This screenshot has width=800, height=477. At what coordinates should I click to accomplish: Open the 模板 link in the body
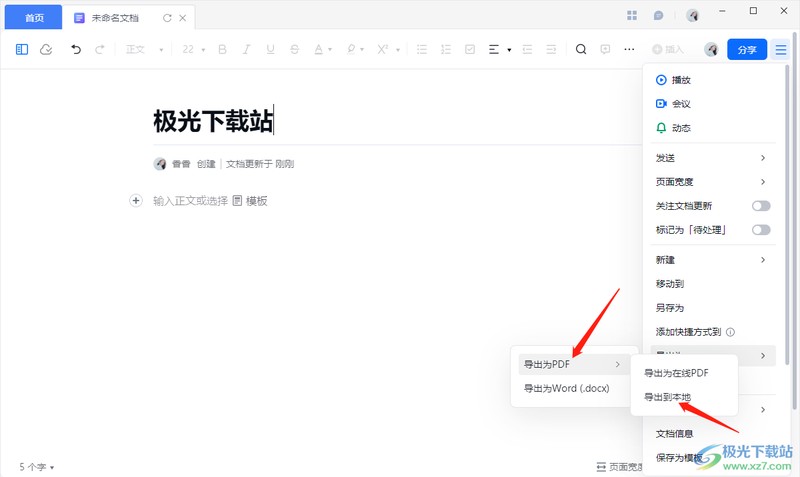pos(250,201)
